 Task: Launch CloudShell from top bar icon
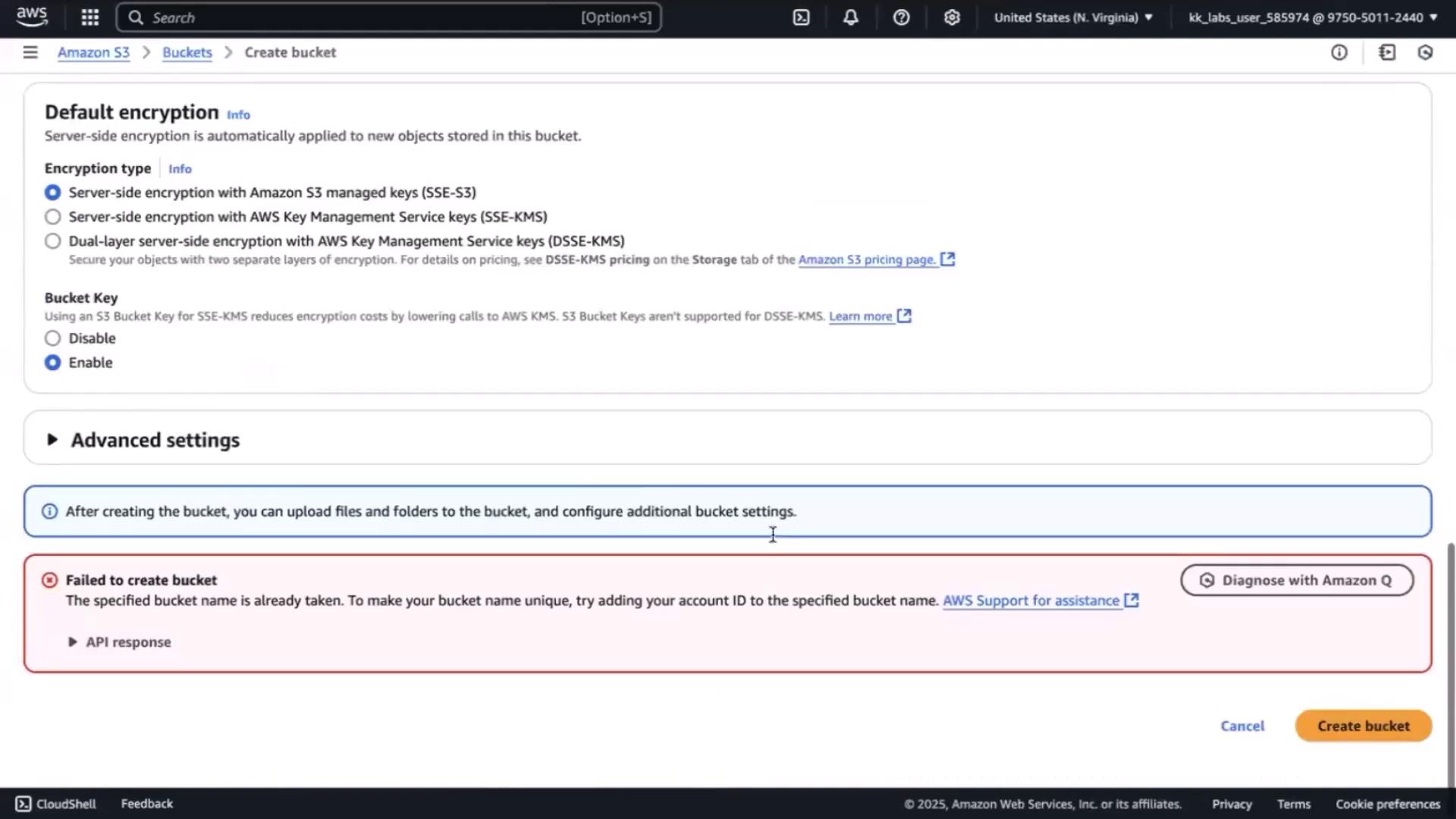(801, 17)
